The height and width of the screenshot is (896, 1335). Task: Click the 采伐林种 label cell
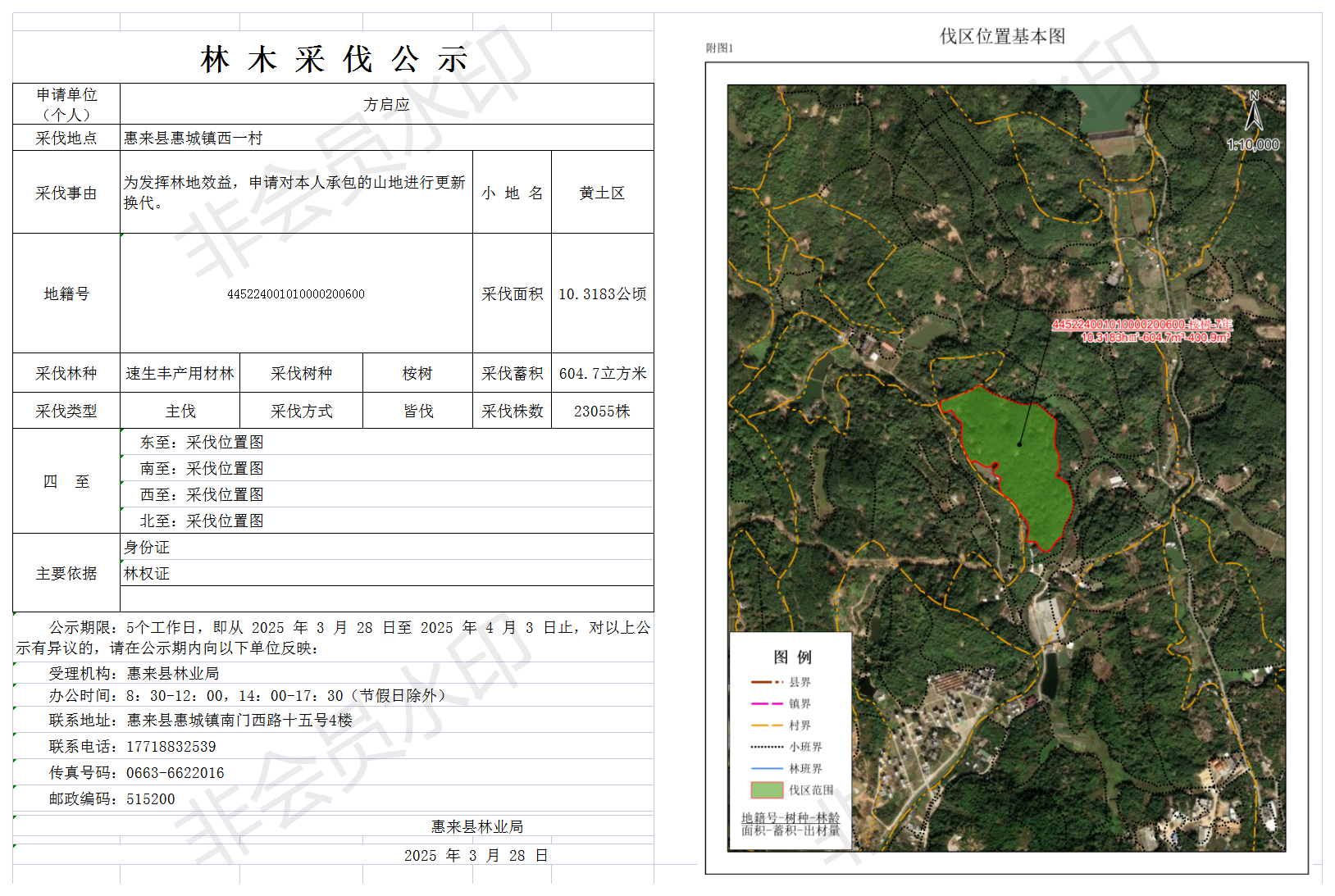click(x=66, y=373)
